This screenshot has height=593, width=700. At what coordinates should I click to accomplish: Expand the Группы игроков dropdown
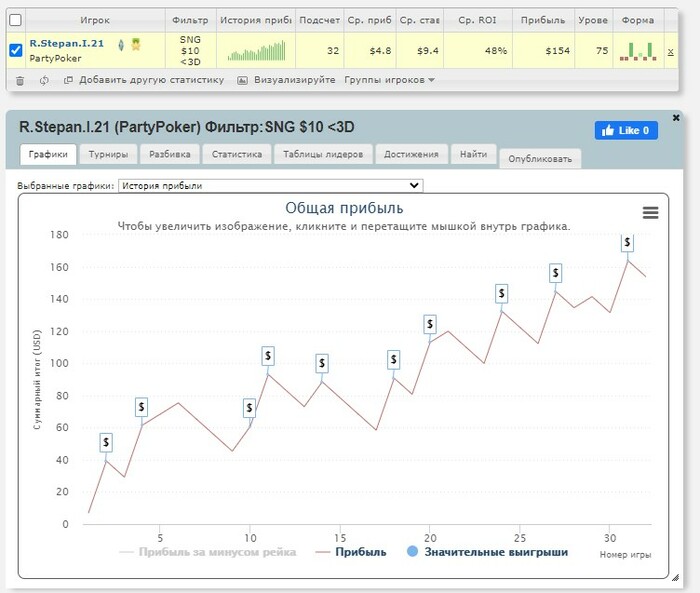point(389,80)
